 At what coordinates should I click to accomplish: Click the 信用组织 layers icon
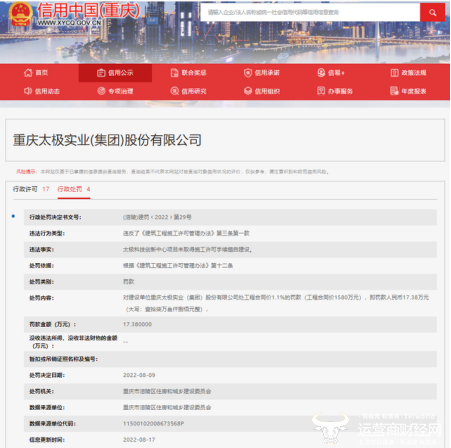[248, 91]
